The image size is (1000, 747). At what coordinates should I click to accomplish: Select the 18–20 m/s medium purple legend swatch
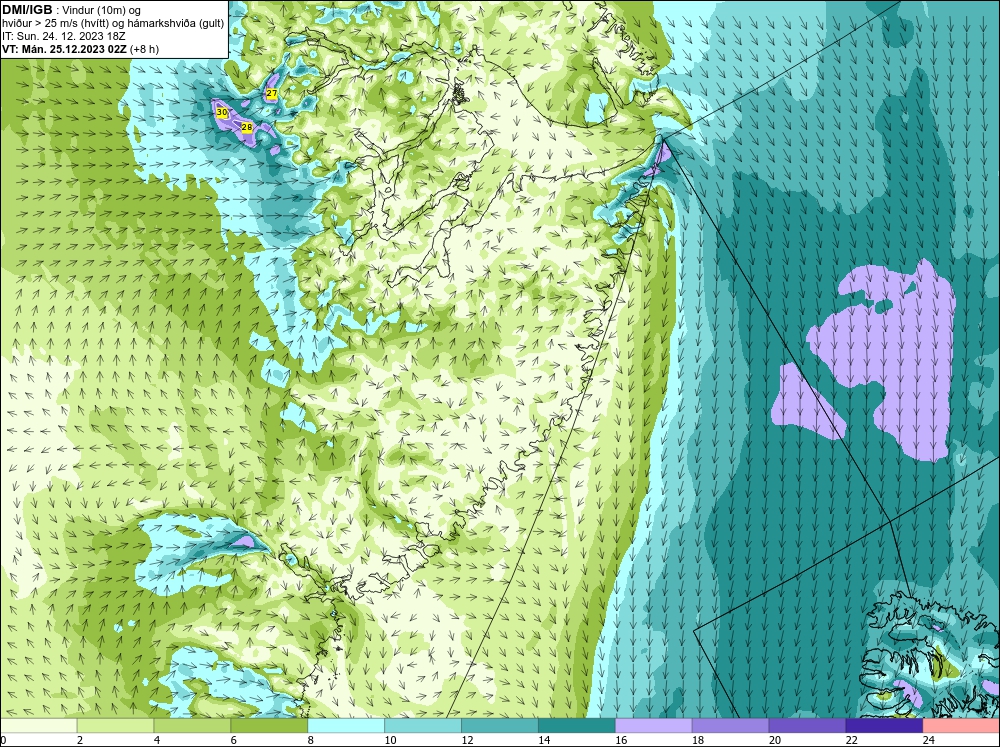click(730, 726)
